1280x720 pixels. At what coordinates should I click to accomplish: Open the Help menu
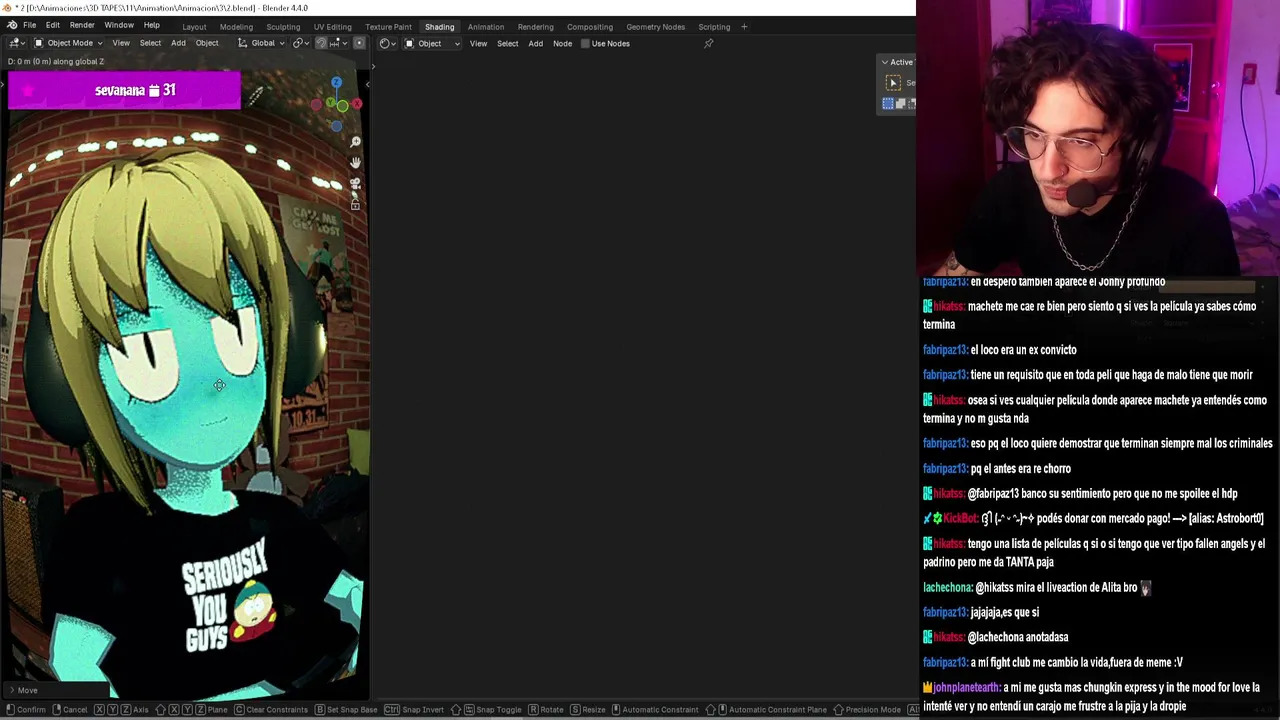151,25
